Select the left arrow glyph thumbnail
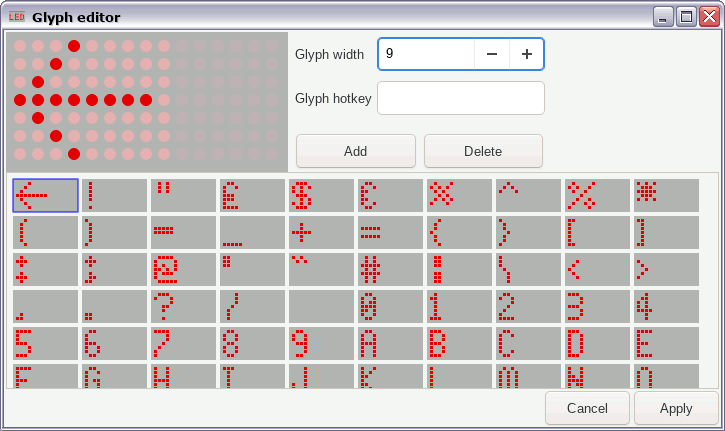Image resolution: width=725 pixels, height=431 pixels. (46, 196)
